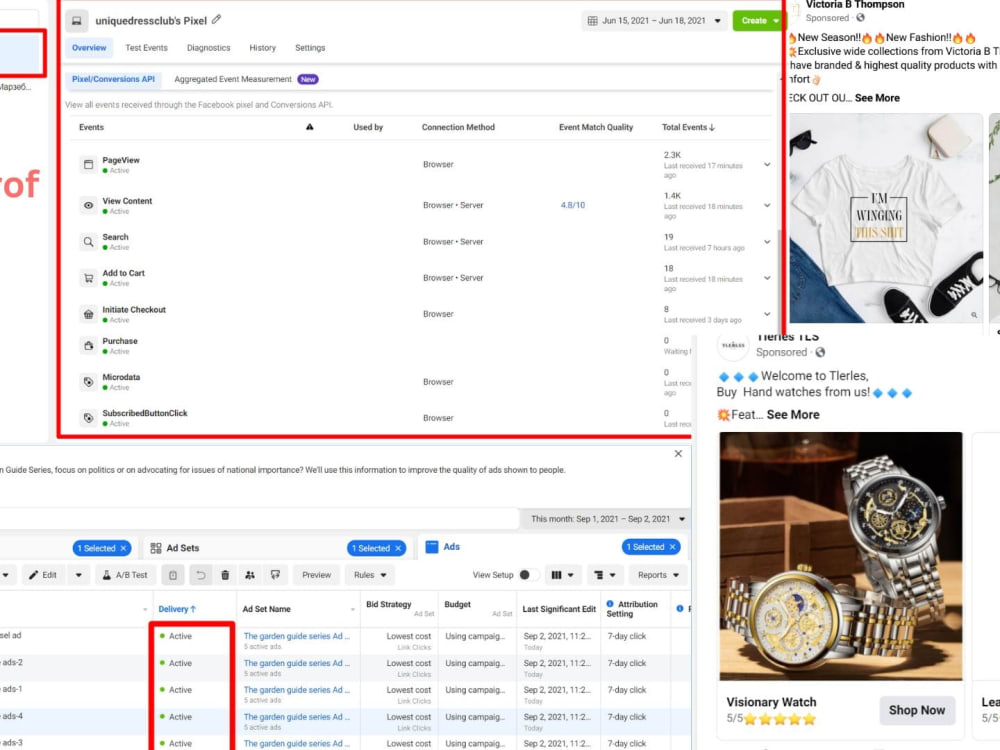The height and width of the screenshot is (750, 1000).
Task: Open the Diagnostics tab
Action: point(209,48)
